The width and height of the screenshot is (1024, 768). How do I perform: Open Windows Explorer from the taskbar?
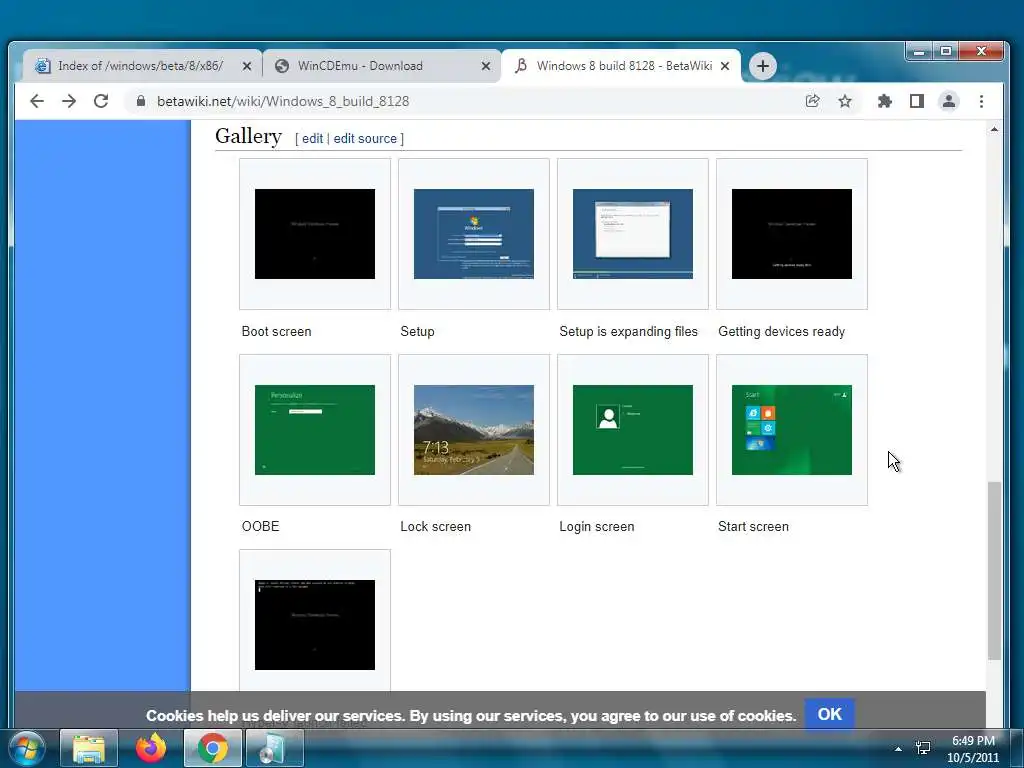coord(89,748)
